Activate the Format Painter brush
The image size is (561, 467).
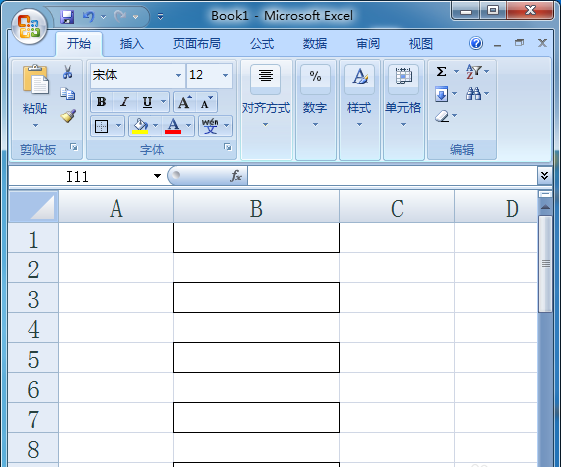68,116
